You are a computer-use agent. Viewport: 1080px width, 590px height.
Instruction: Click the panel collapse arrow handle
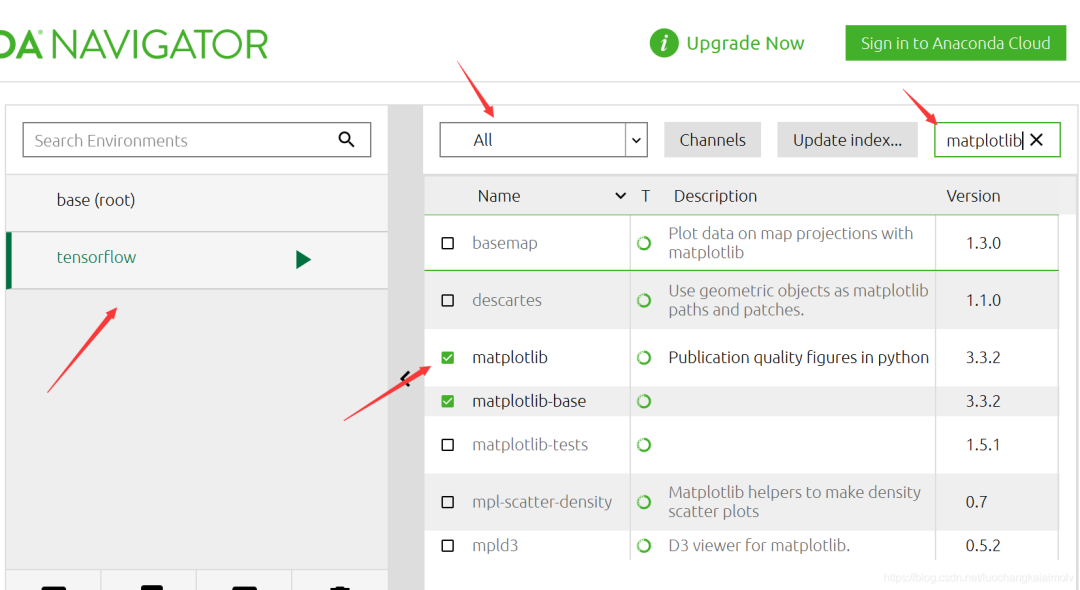(x=406, y=378)
